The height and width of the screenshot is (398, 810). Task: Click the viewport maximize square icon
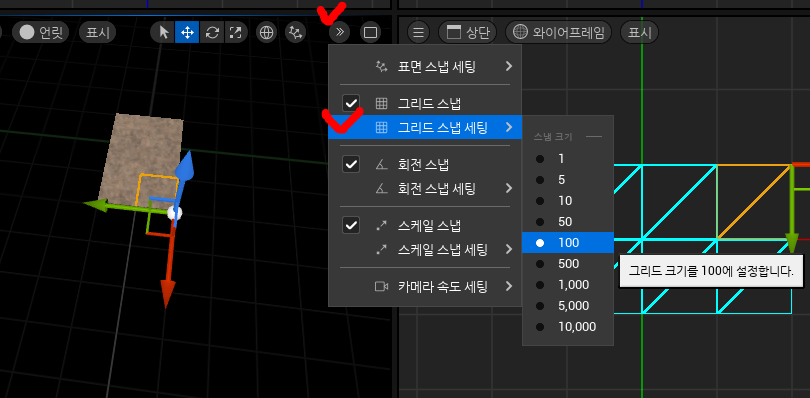tap(370, 33)
